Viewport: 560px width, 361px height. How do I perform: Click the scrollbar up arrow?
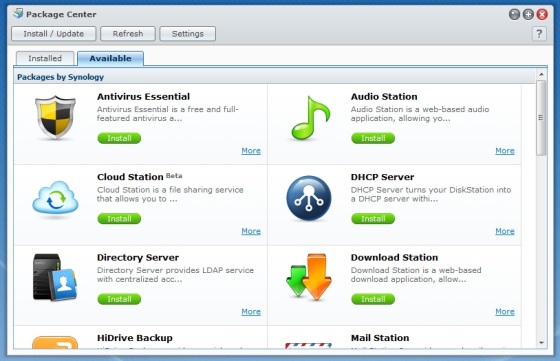pyautogui.click(x=541, y=74)
